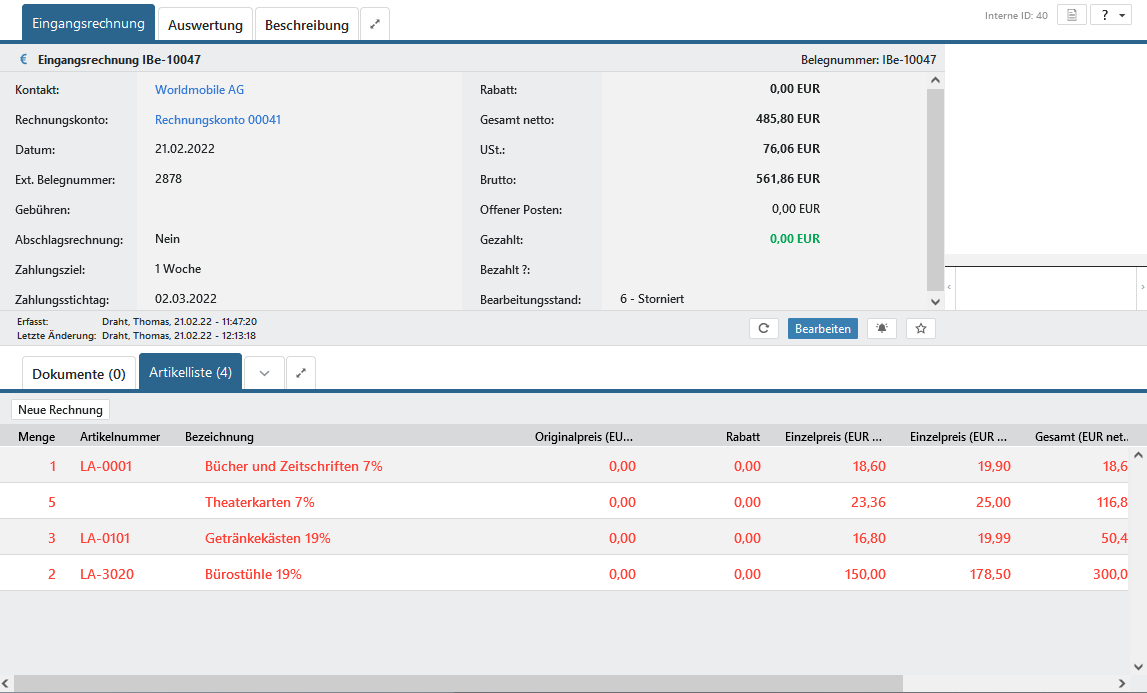Open the chevron dropdown next to Artikelliste
Image resolution: width=1147 pixels, height=693 pixels.
264,373
